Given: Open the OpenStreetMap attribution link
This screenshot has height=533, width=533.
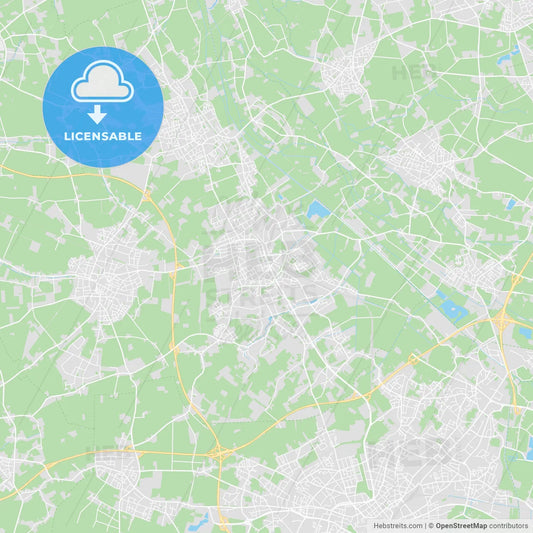Looking at the screenshot, I should click(461, 526).
